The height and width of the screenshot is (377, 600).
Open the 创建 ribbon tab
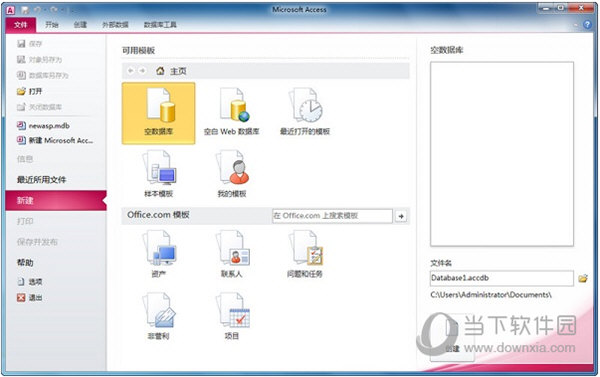[80, 25]
